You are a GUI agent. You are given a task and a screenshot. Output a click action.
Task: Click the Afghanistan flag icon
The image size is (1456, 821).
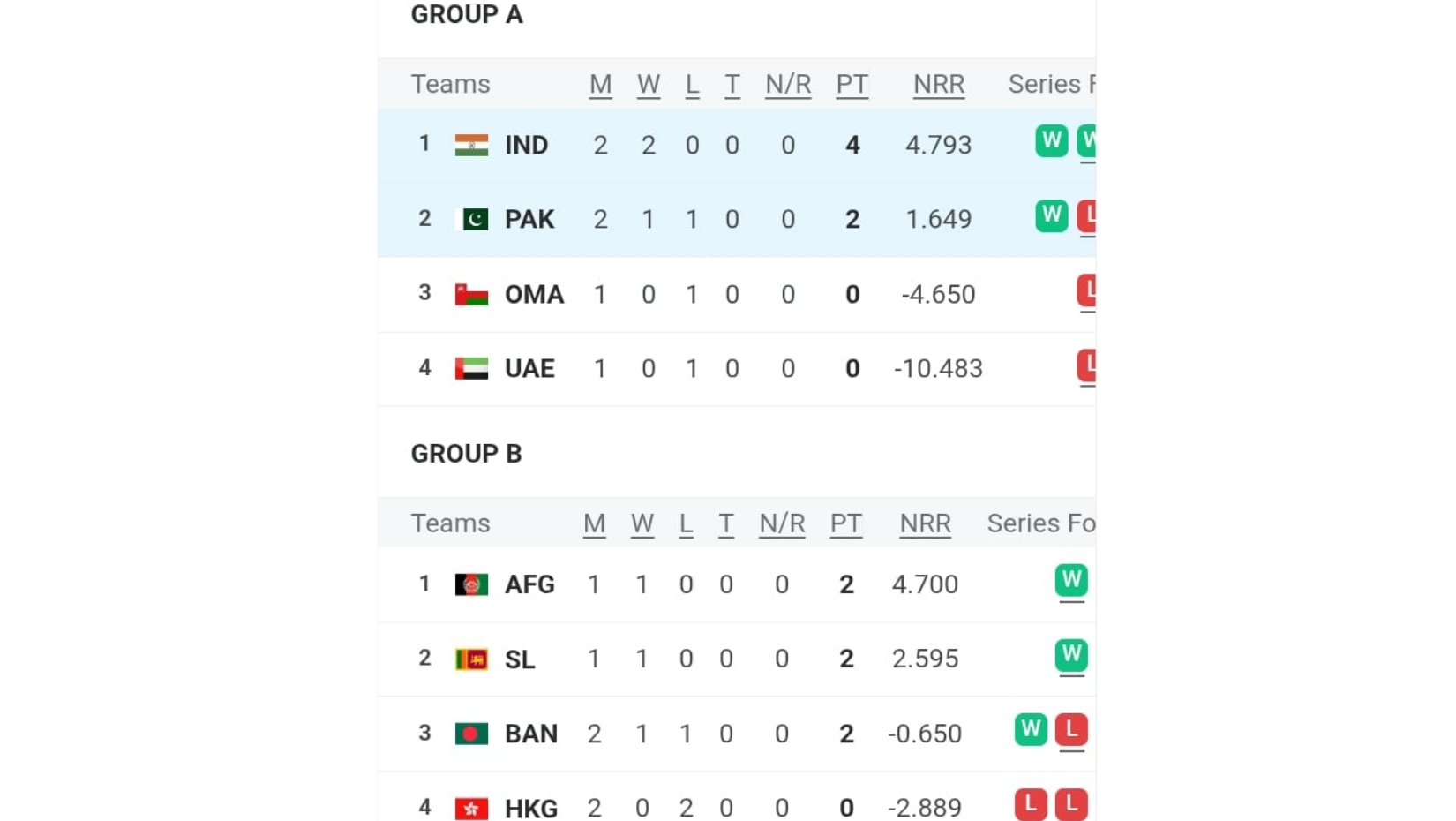(471, 584)
